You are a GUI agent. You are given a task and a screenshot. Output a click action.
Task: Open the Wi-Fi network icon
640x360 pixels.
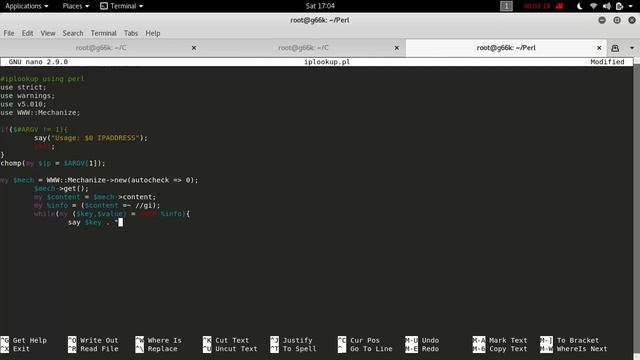click(593, 6)
